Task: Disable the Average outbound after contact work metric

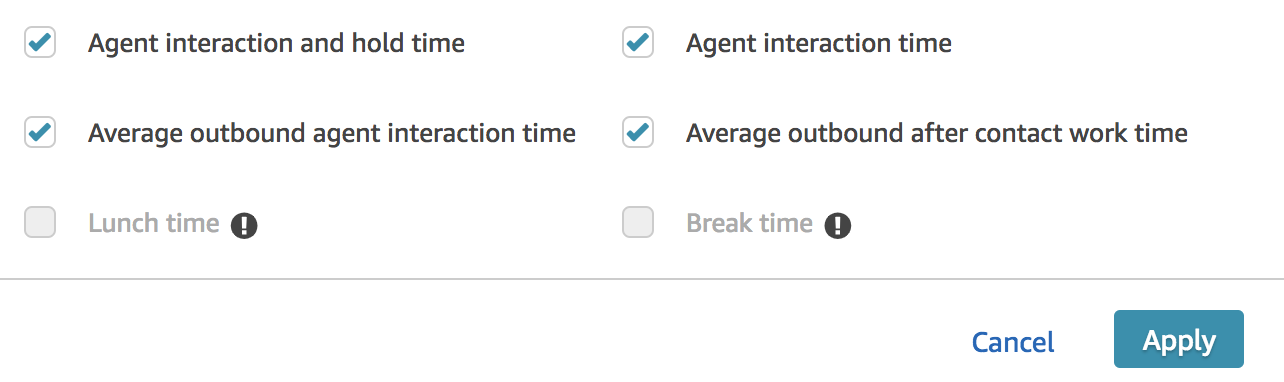Action: click(x=638, y=132)
